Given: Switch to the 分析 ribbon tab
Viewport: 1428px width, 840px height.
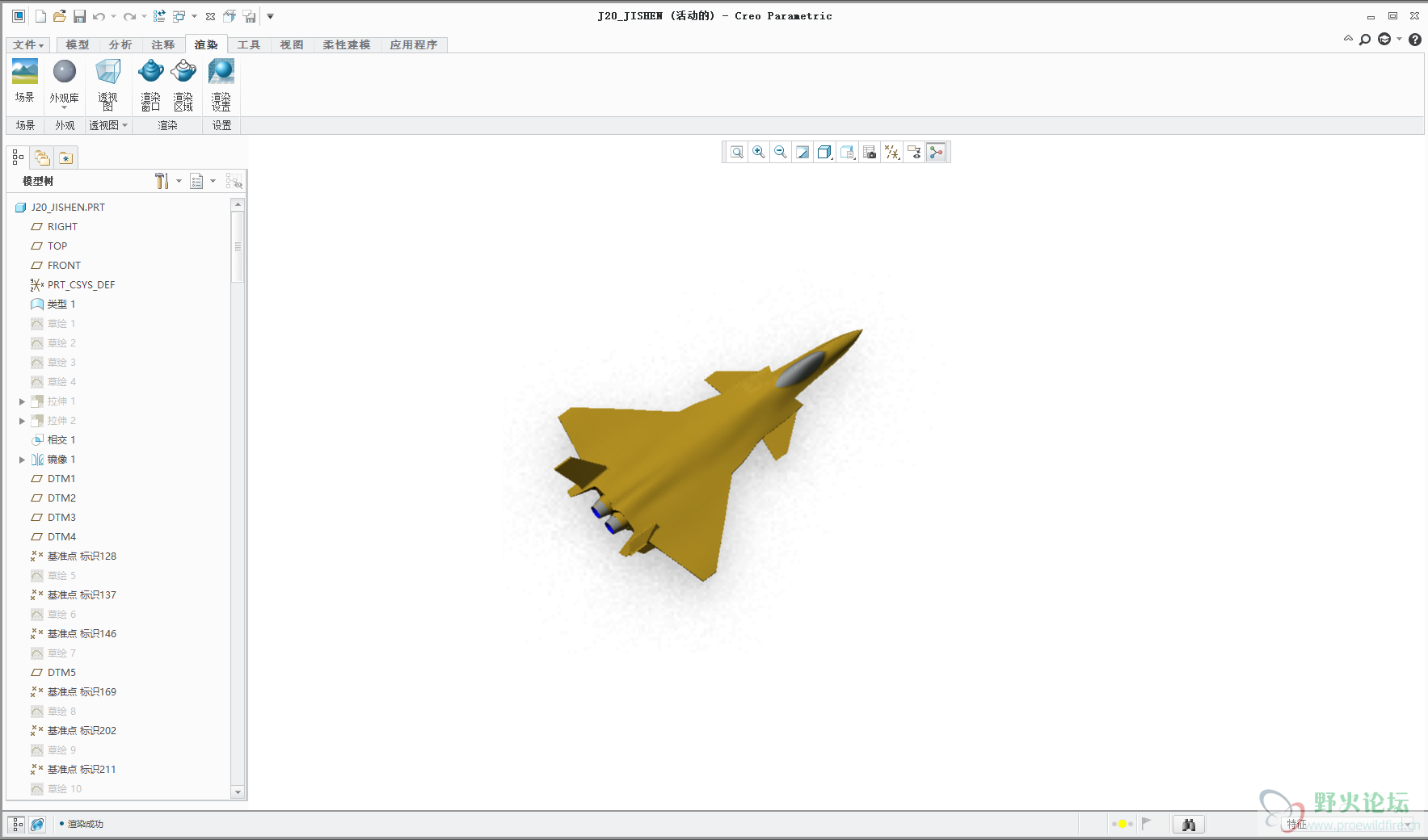Looking at the screenshot, I should point(120,45).
